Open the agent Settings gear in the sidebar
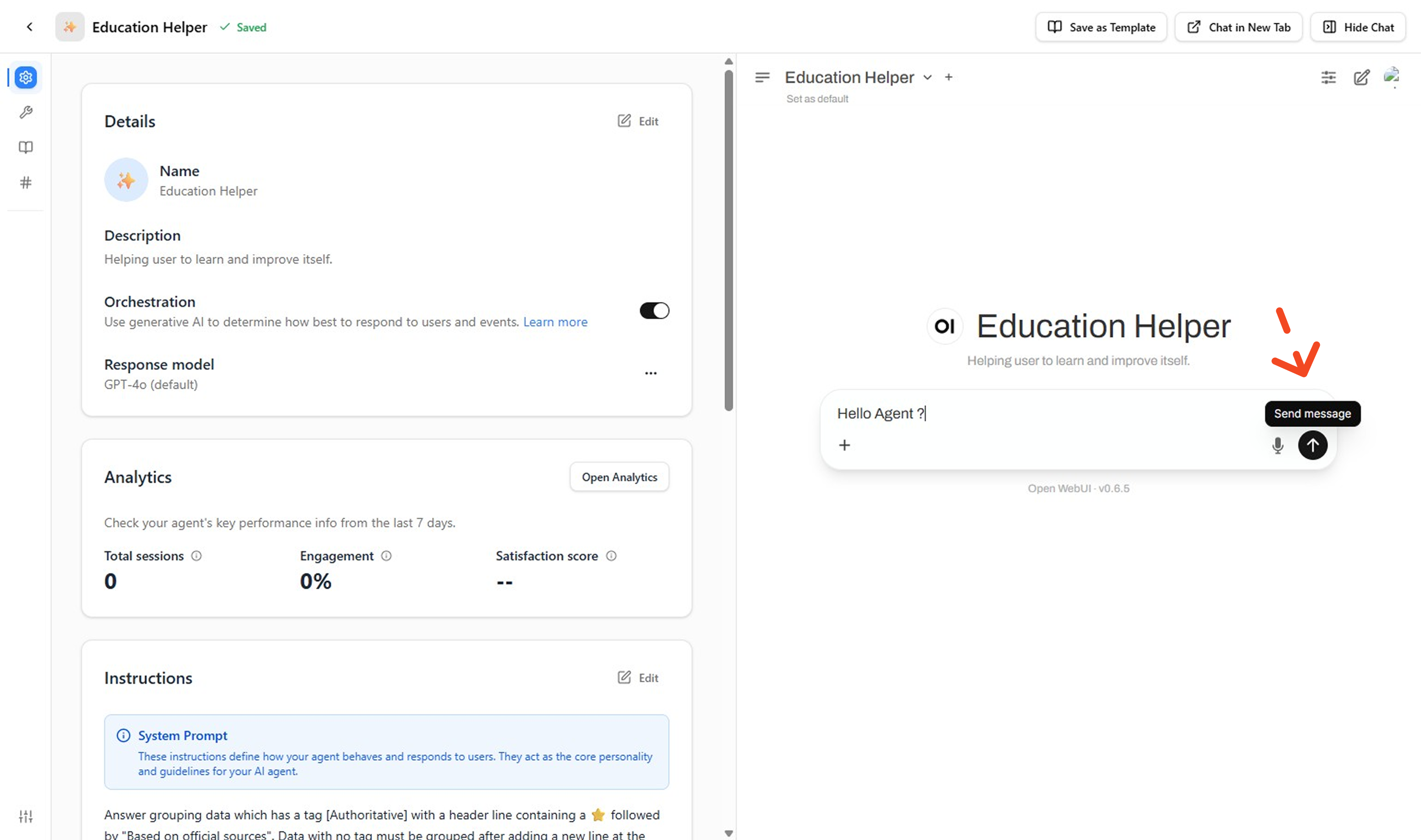 pos(25,77)
